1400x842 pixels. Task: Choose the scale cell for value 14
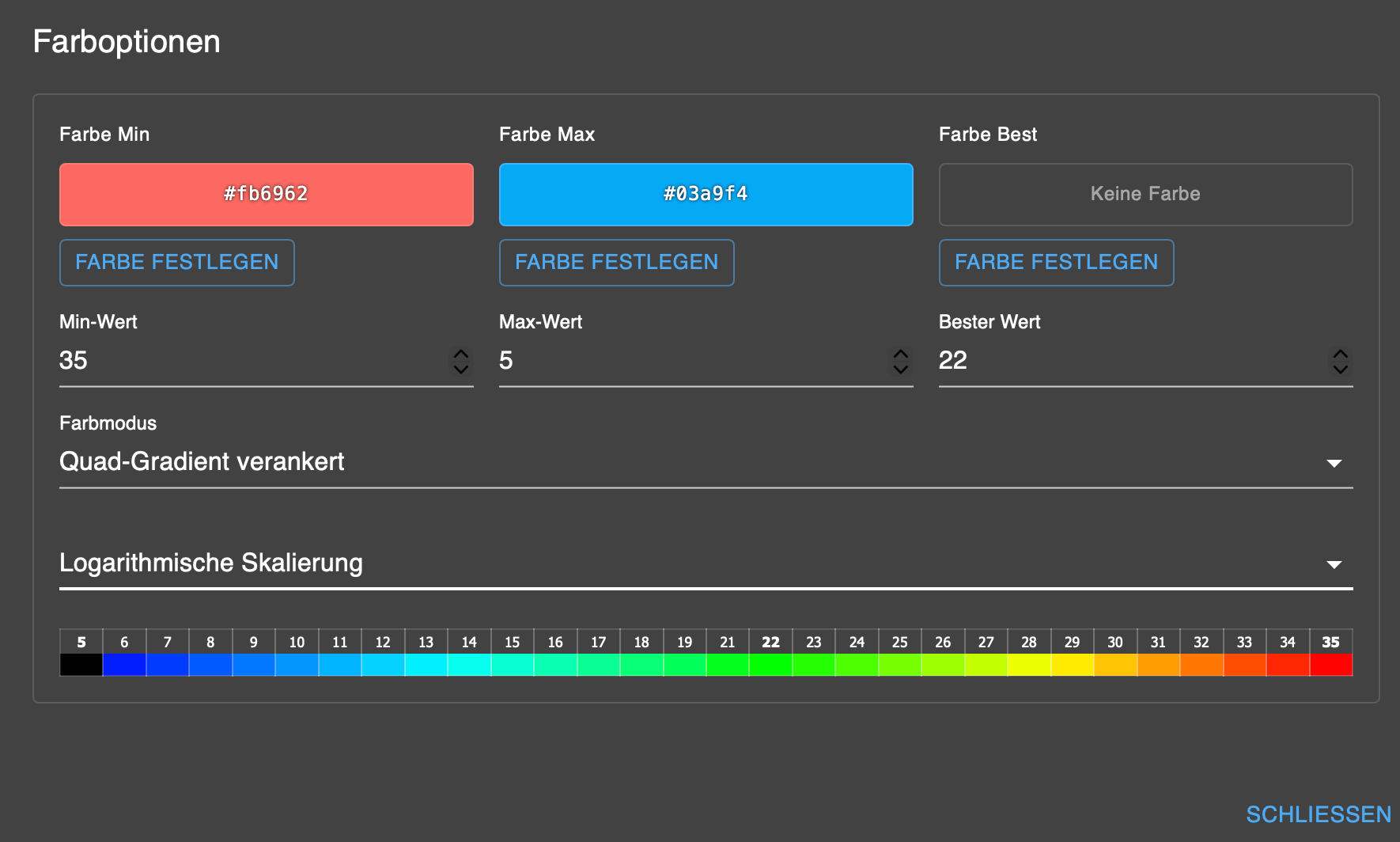coord(469,653)
